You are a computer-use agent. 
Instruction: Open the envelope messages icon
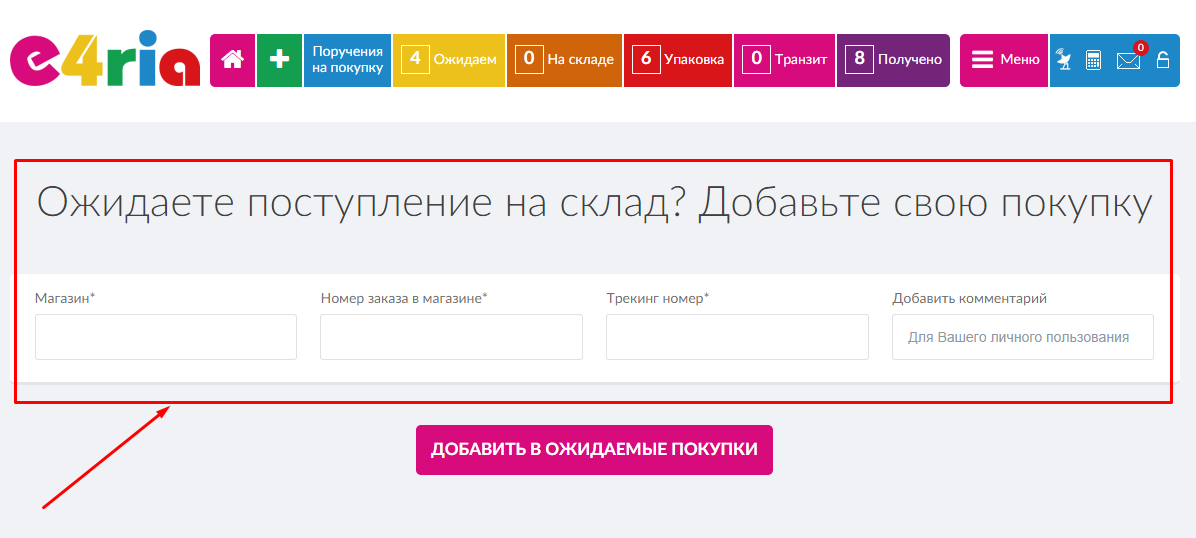1128,61
